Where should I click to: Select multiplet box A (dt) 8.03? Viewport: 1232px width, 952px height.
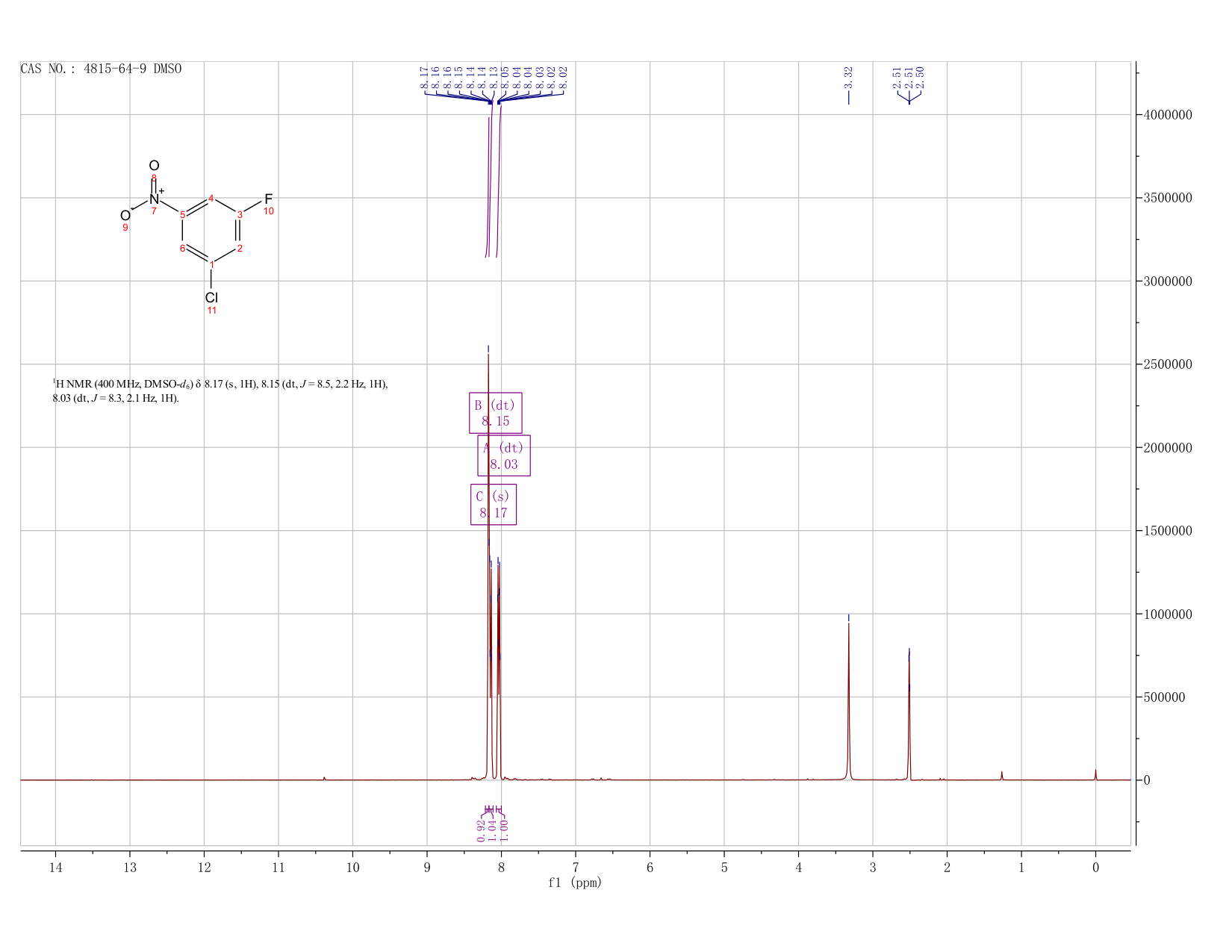(x=504, y=455)
